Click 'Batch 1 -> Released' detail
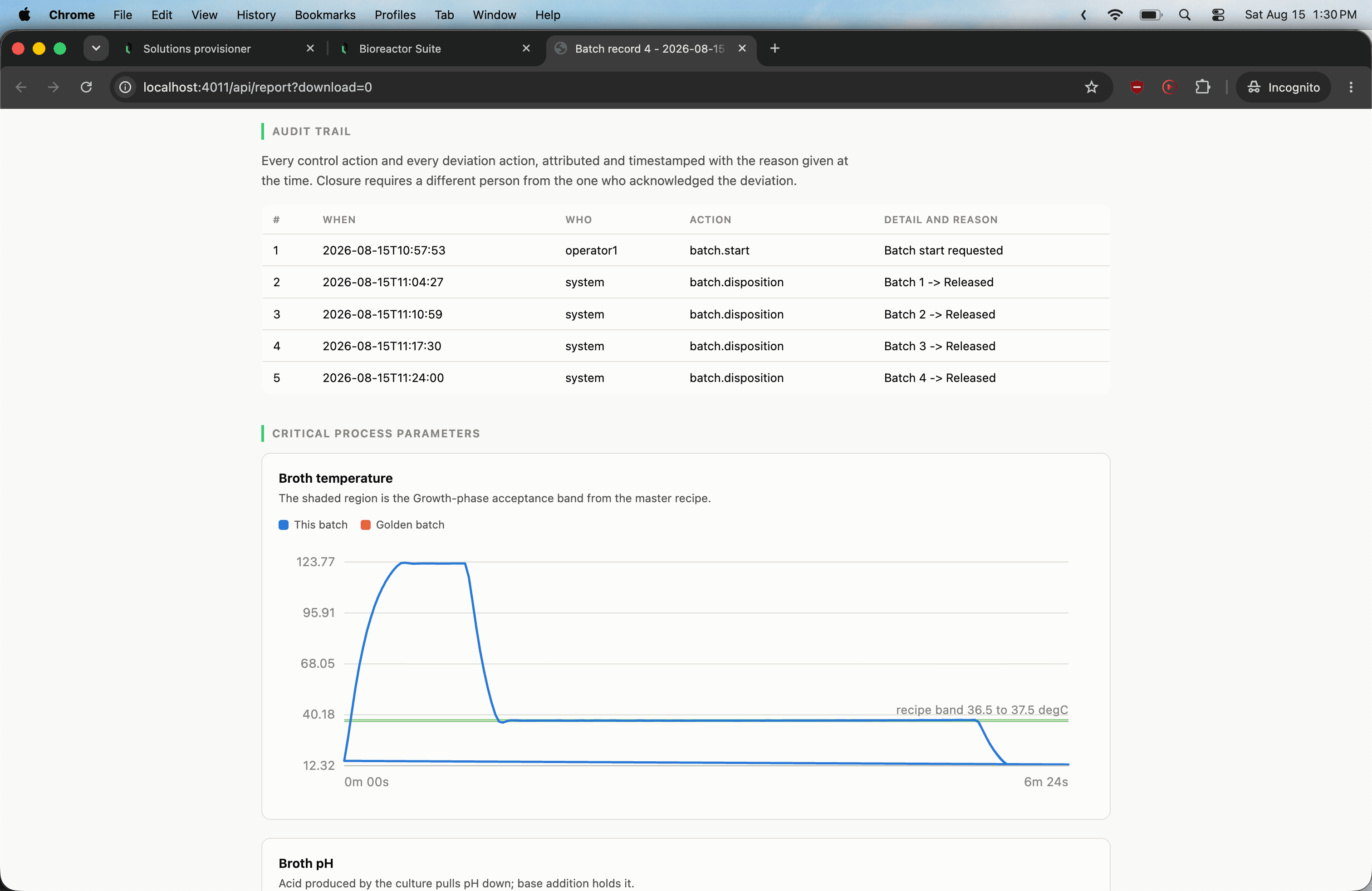 939,282
